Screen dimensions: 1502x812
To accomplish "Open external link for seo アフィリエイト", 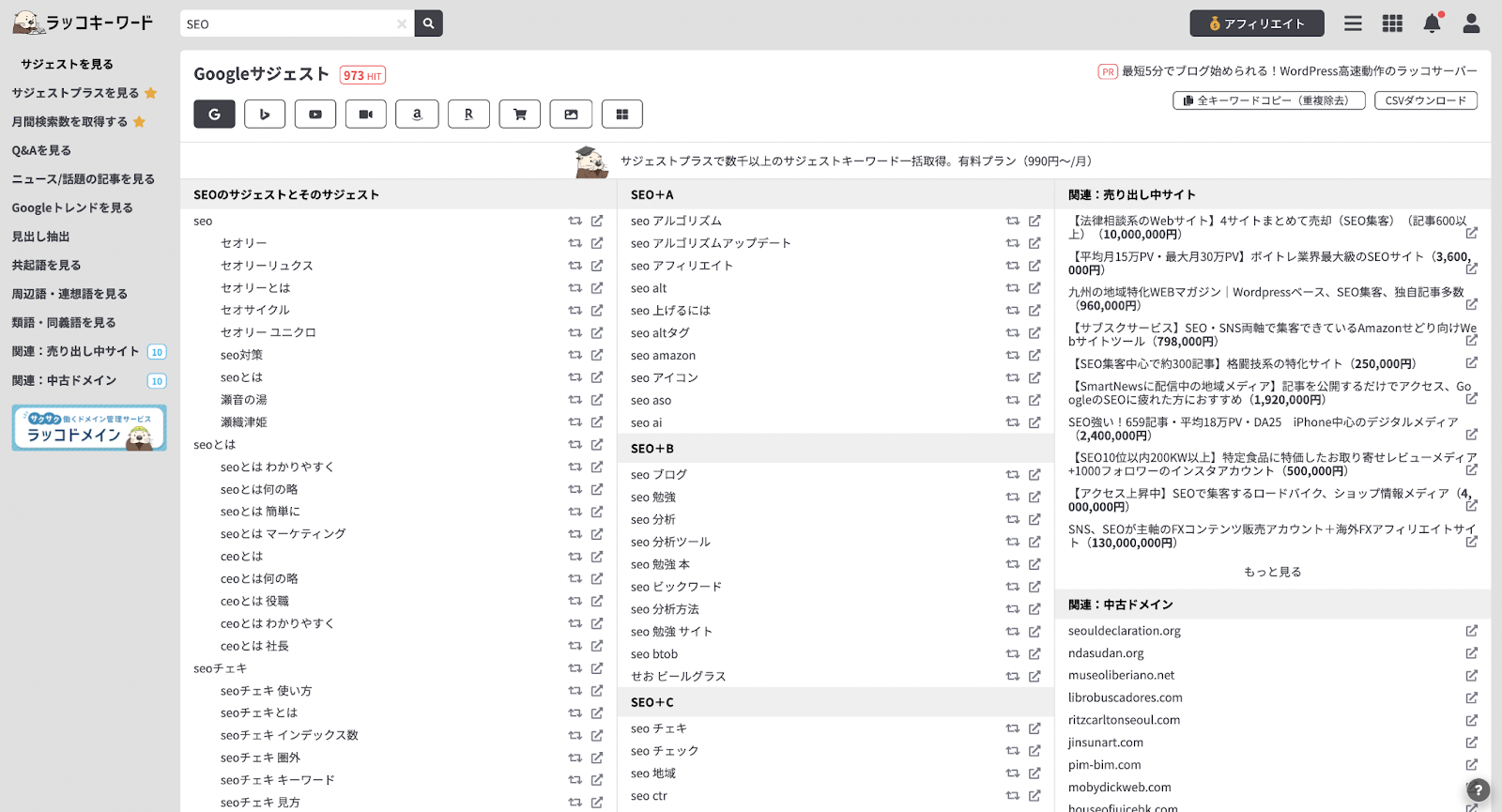I will click(x=1035, y=266).
